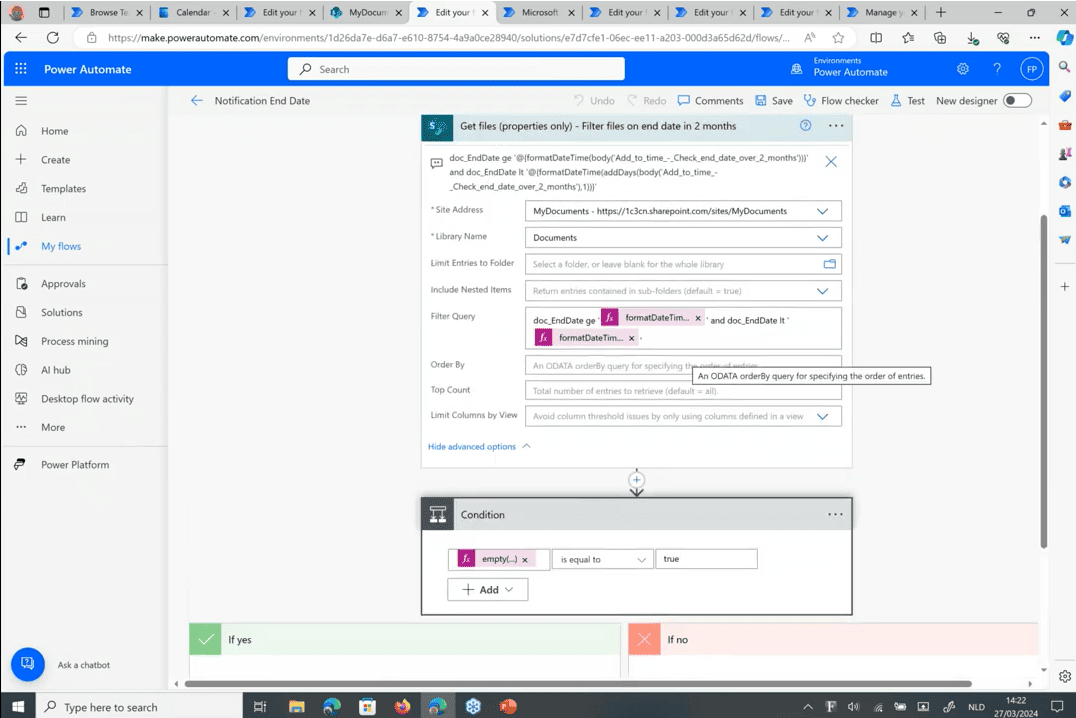This screenshot has height=718, width=1076.
Task: Expand the Site Address dropdown
Action: 822,211
